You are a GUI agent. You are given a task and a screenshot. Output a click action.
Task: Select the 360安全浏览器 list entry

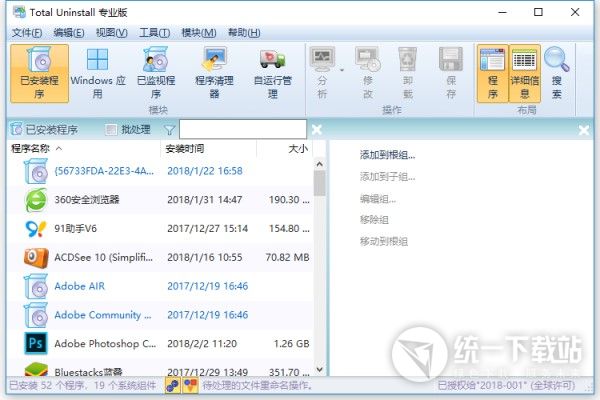tap(86, 200)
